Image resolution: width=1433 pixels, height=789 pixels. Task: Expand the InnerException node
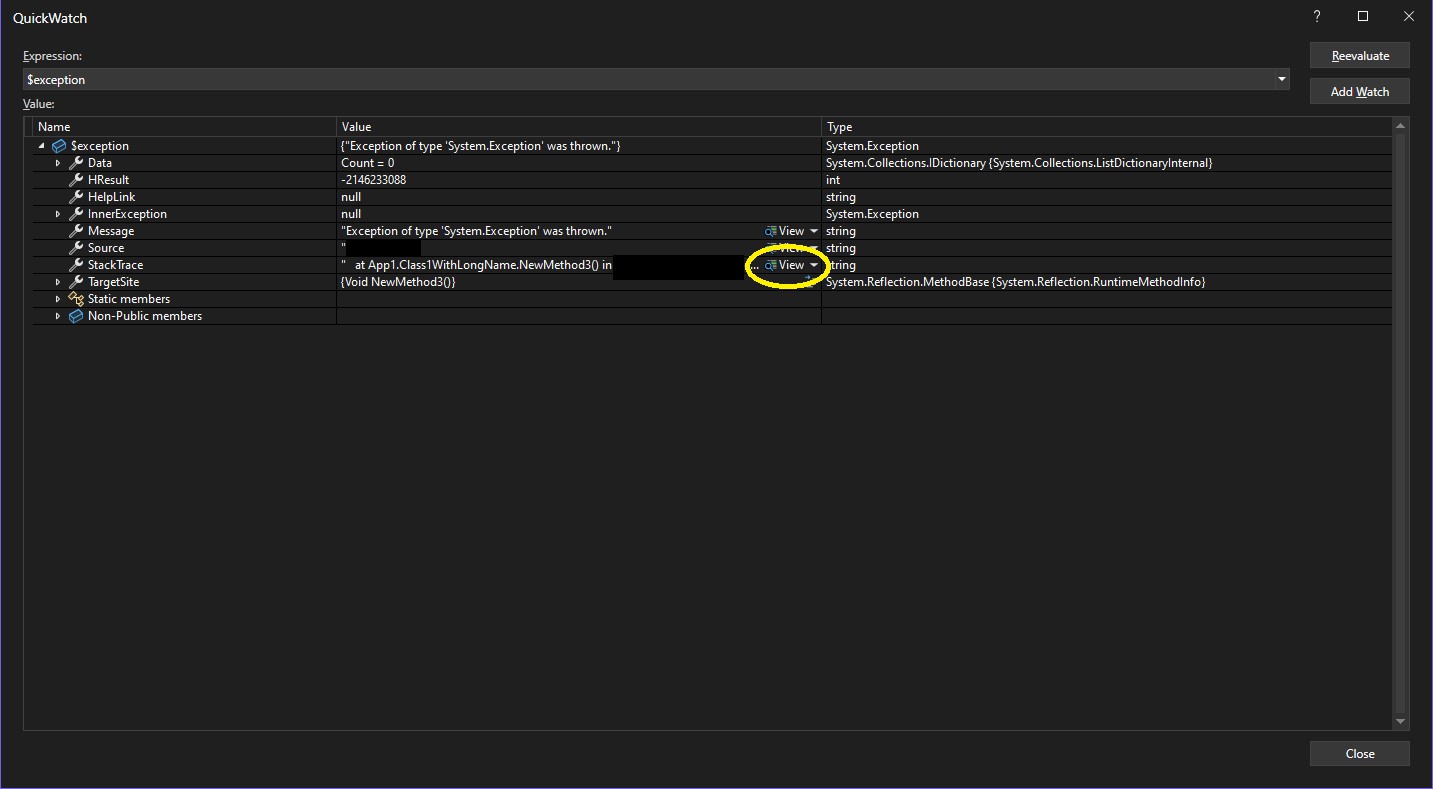(58, 214)
